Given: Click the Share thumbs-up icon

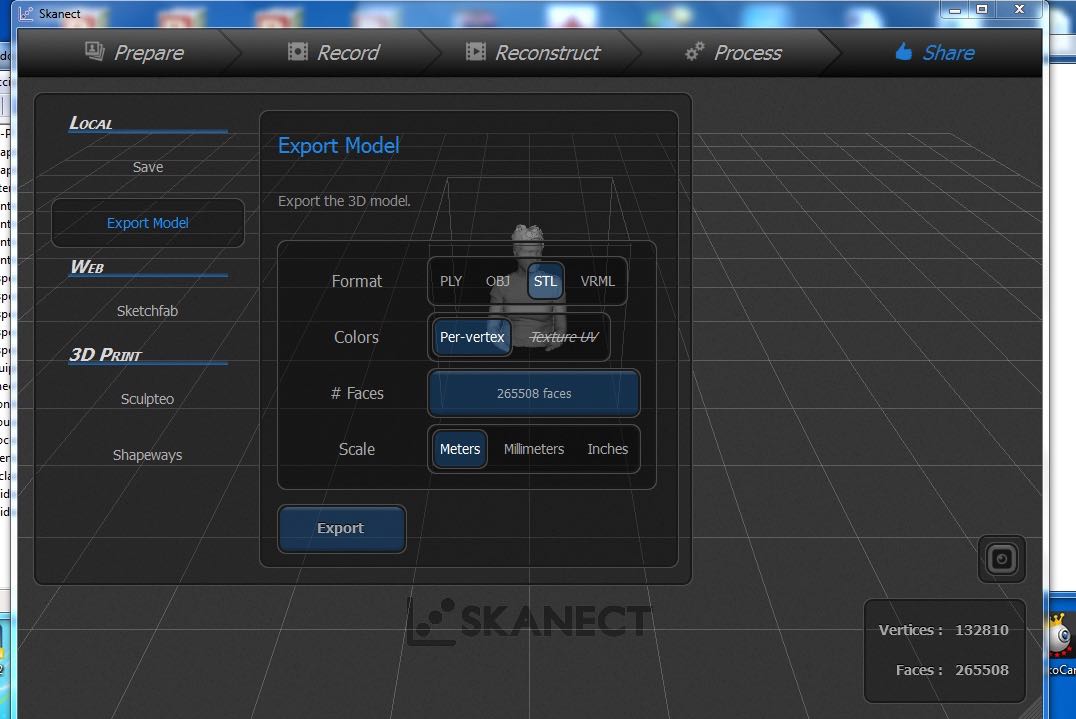Looking at the screenshot, I should [904, 51].
